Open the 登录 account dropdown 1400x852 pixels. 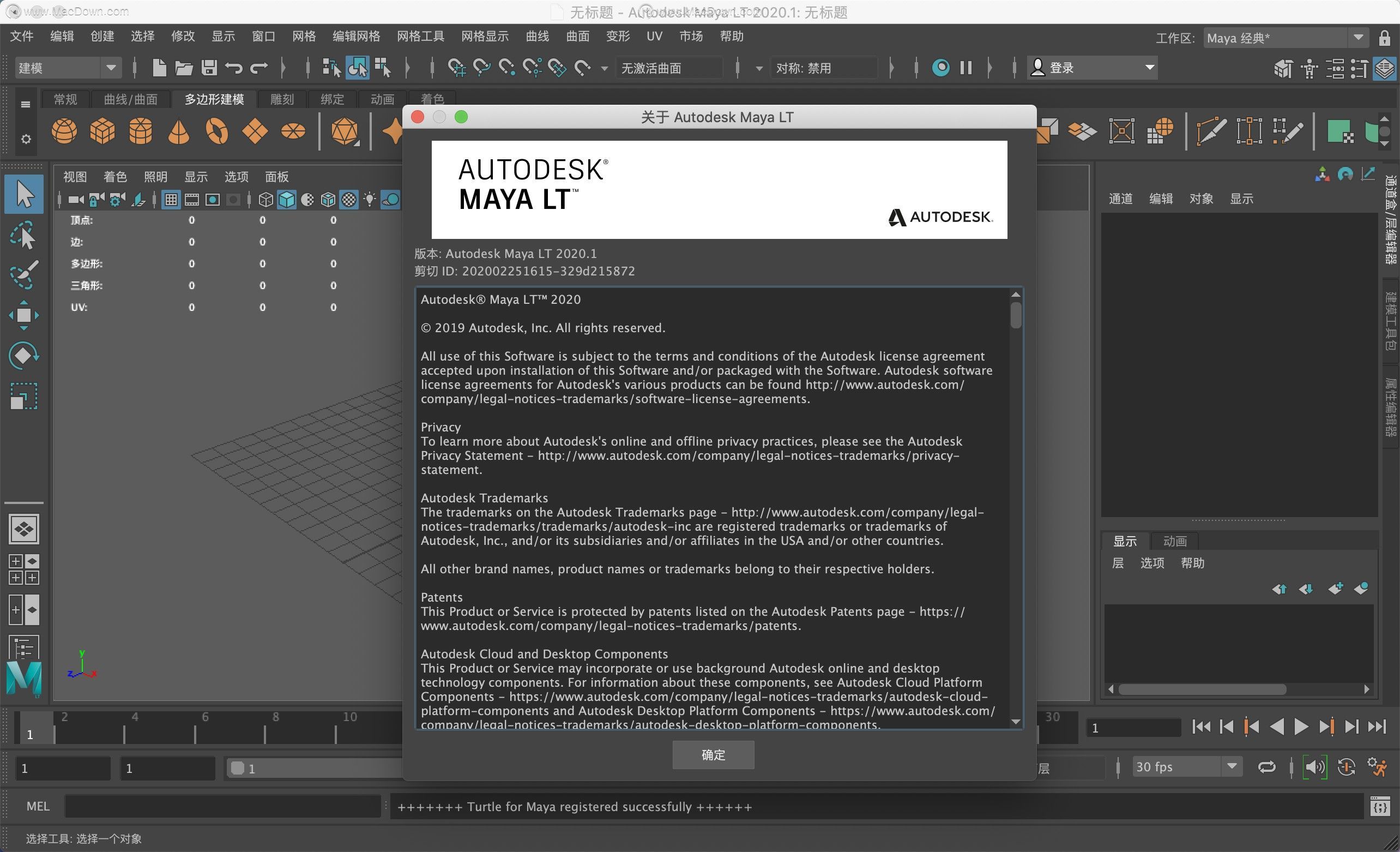pyautogui.click(x=1092, y=68)
